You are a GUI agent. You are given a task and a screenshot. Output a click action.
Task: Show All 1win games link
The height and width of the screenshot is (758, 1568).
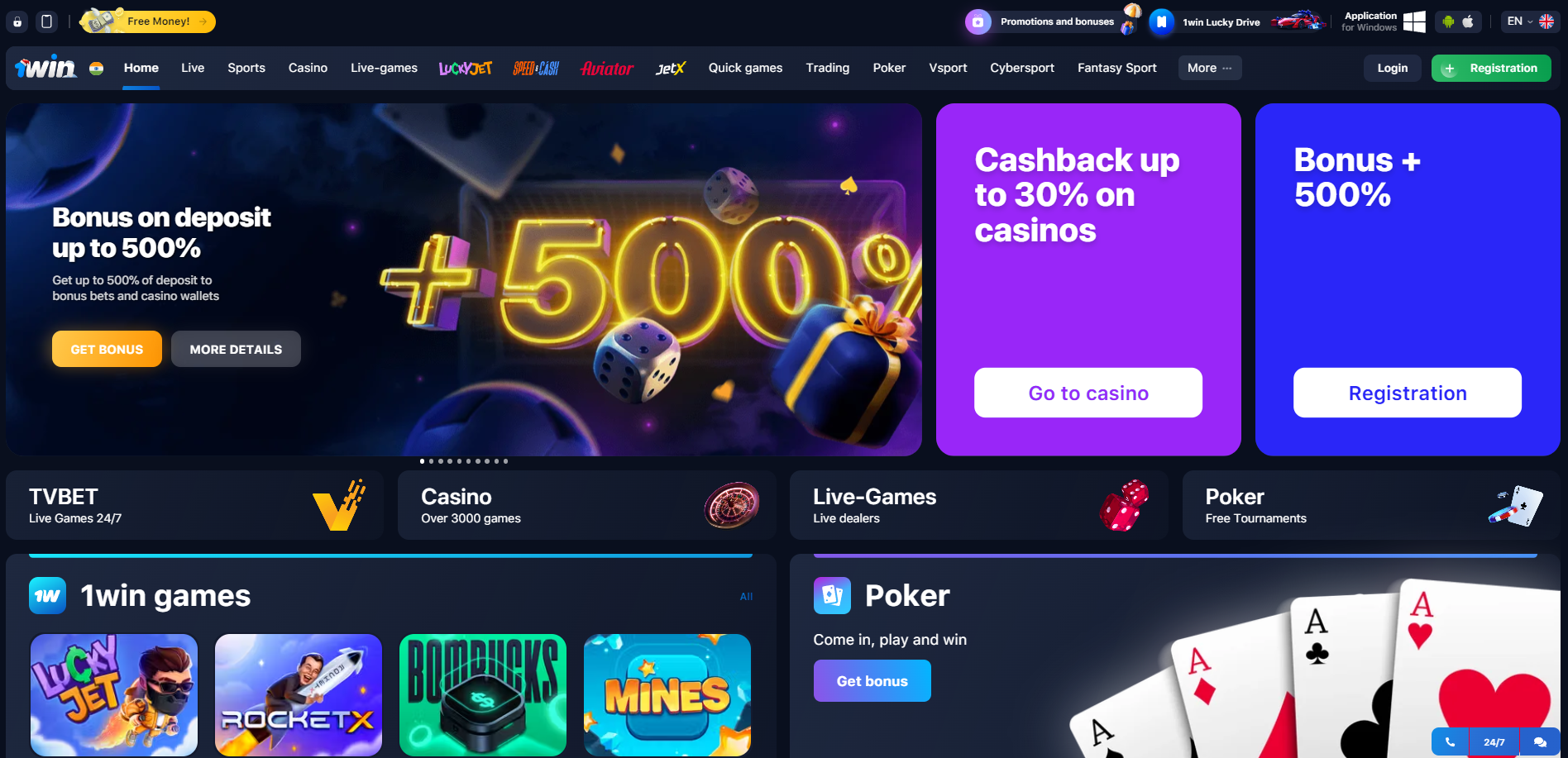click(746, 597)
